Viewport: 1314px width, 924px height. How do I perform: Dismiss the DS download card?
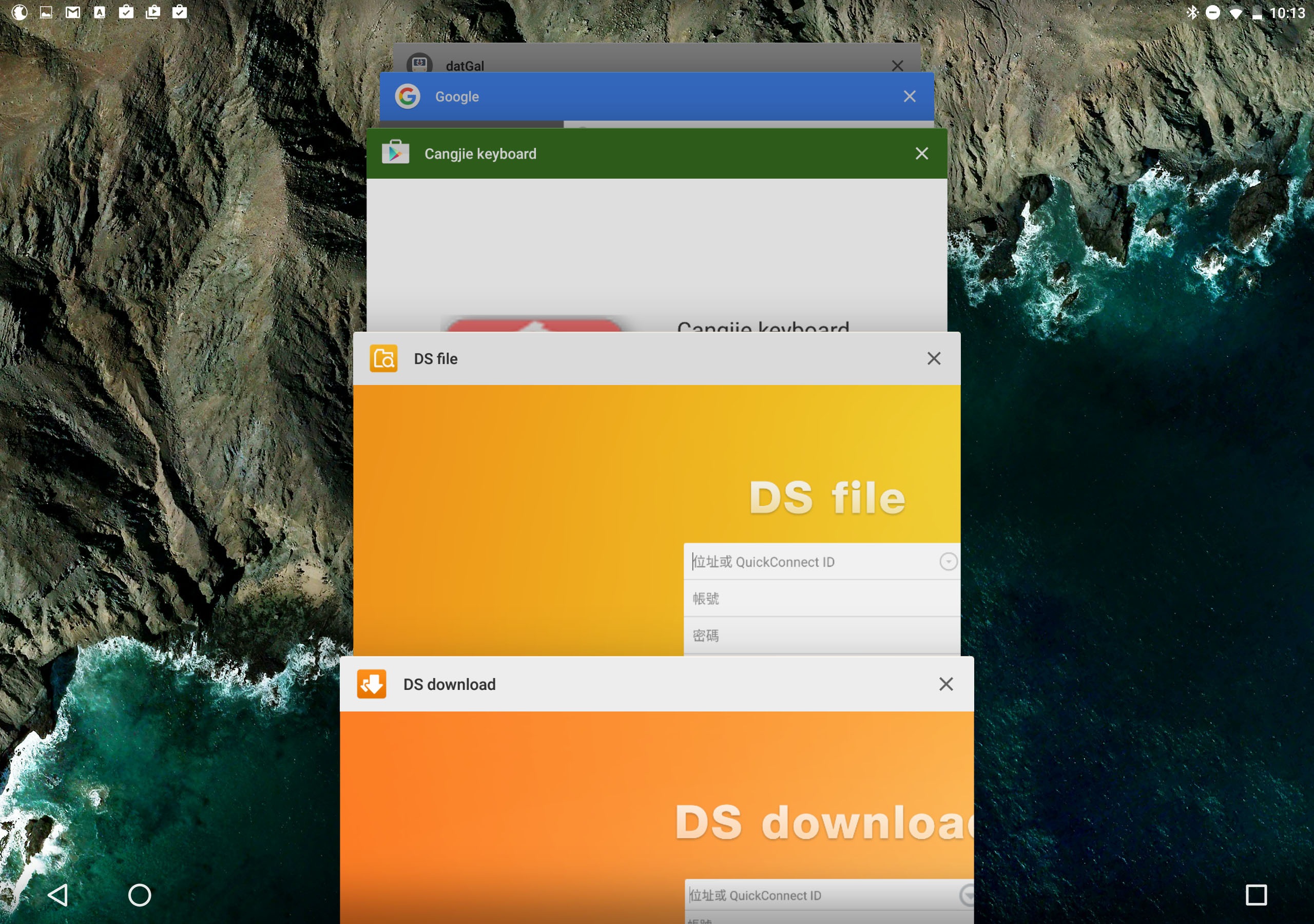click(x=945, y=684)
